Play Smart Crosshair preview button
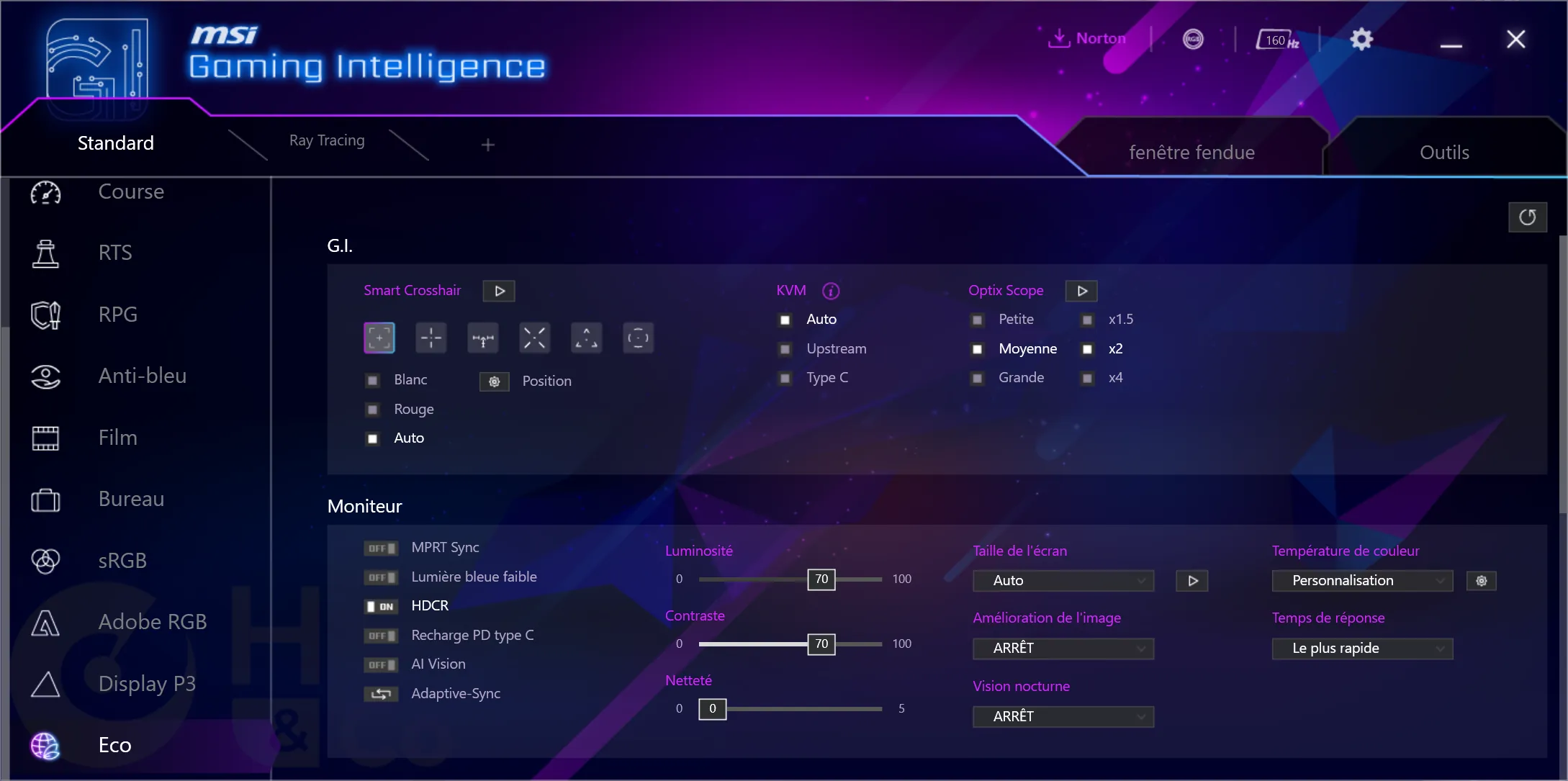The height and width of the screenshot is (781, 1568). pyautogui.click(x=500, y=291)
